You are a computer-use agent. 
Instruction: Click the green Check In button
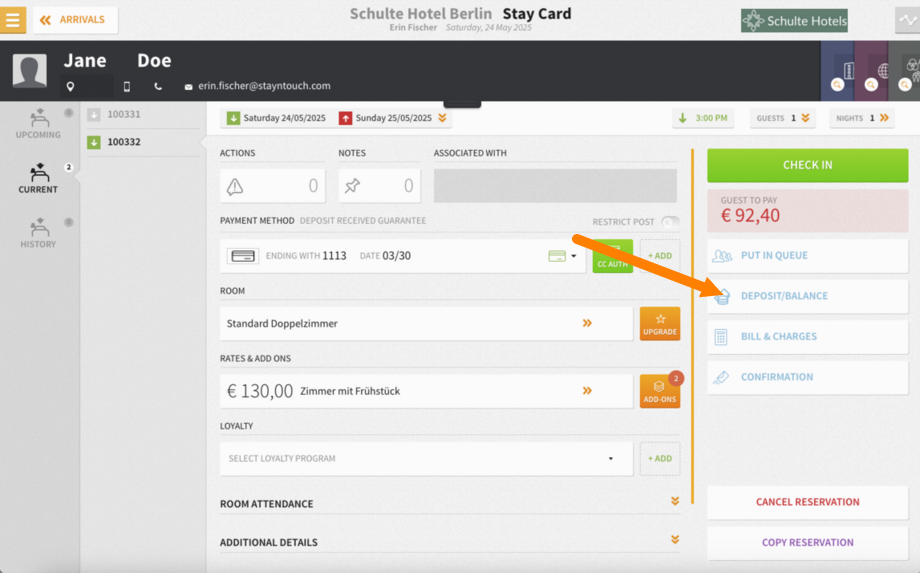point(807,165)
